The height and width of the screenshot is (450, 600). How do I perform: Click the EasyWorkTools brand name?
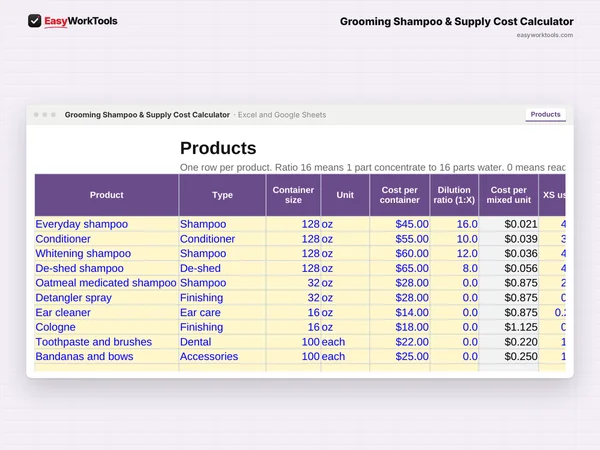coord(81,21)
